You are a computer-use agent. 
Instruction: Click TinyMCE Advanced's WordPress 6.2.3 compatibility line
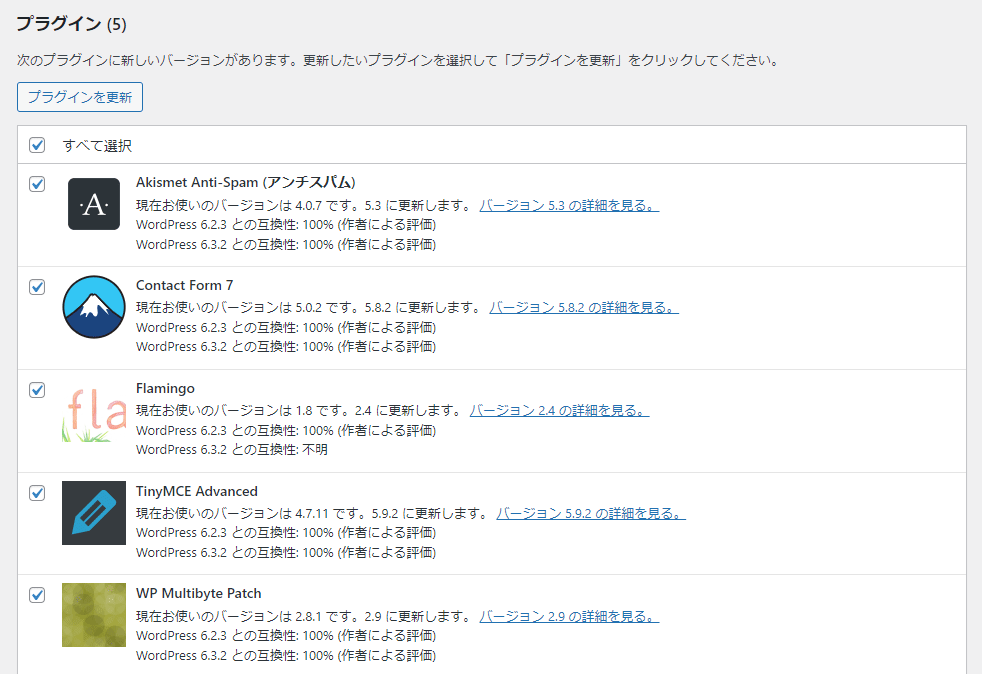pos(286,532)
